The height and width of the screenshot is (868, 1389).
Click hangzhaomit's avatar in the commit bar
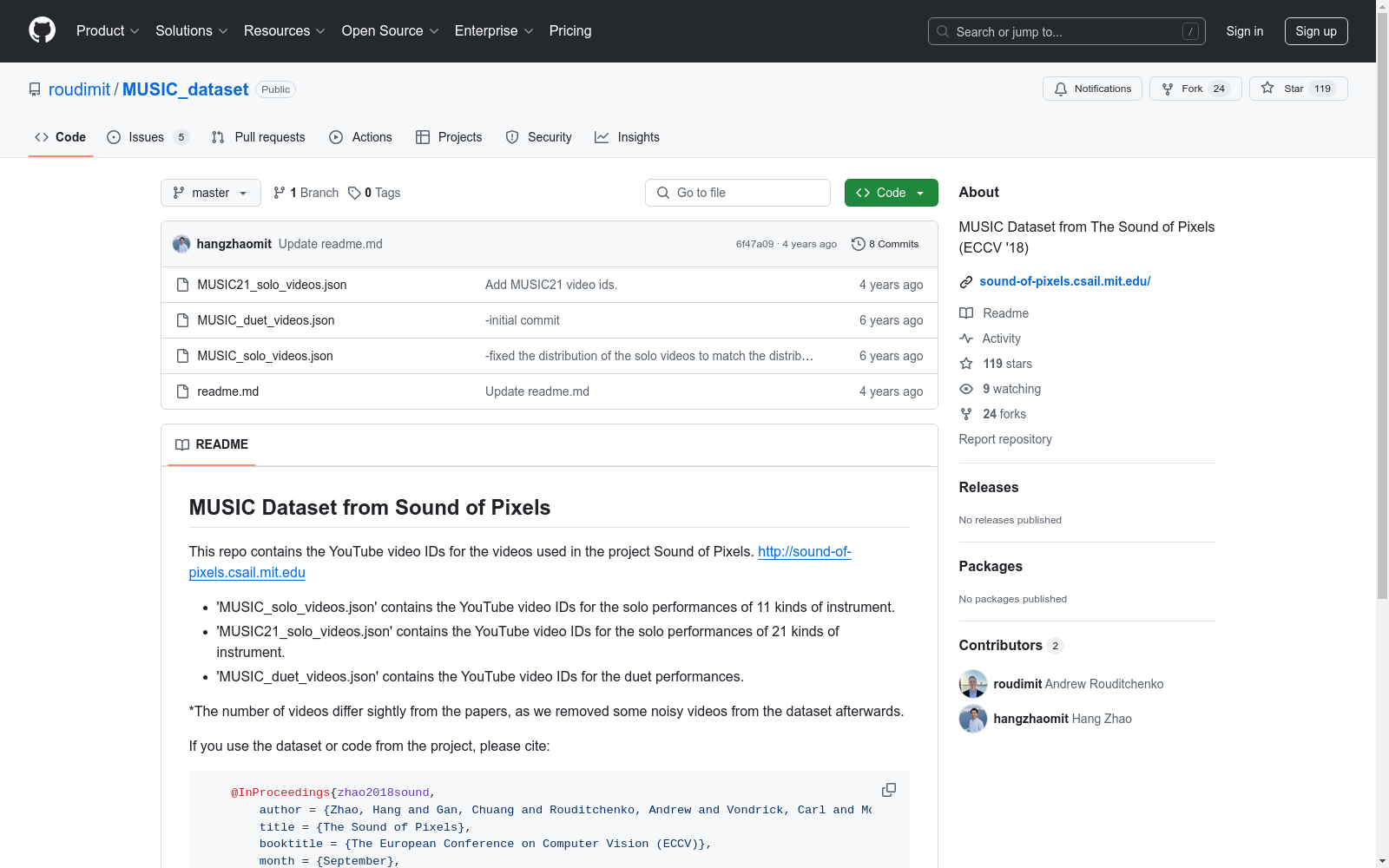click(181, 244)
